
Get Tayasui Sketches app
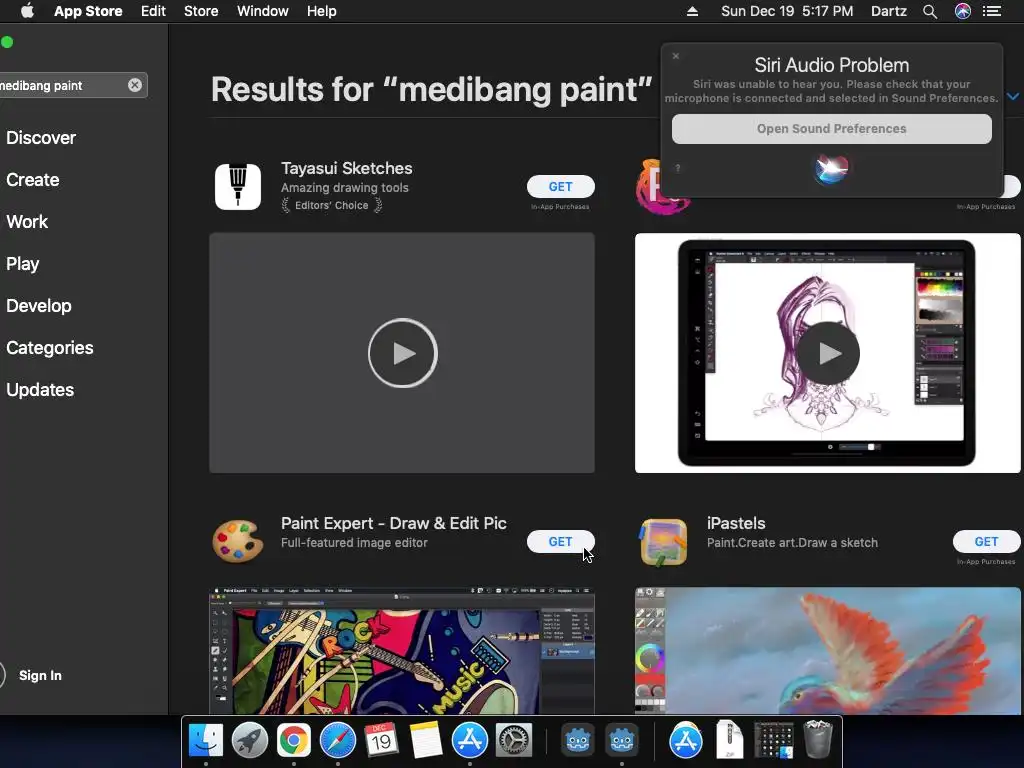tap(560, 187)
